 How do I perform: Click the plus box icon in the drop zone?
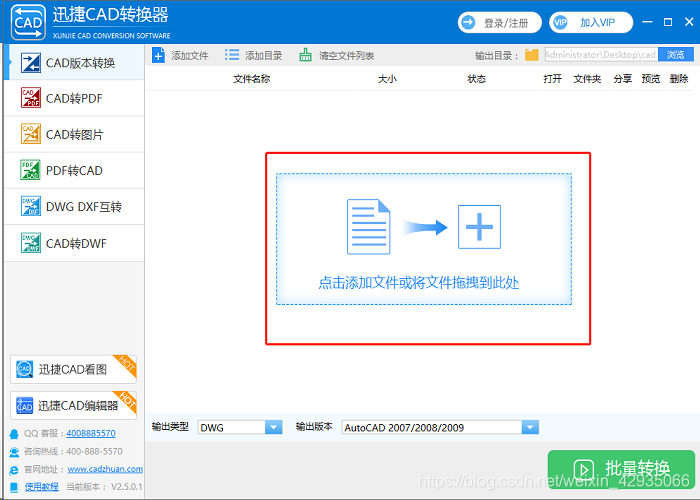(x=479, y=227)
